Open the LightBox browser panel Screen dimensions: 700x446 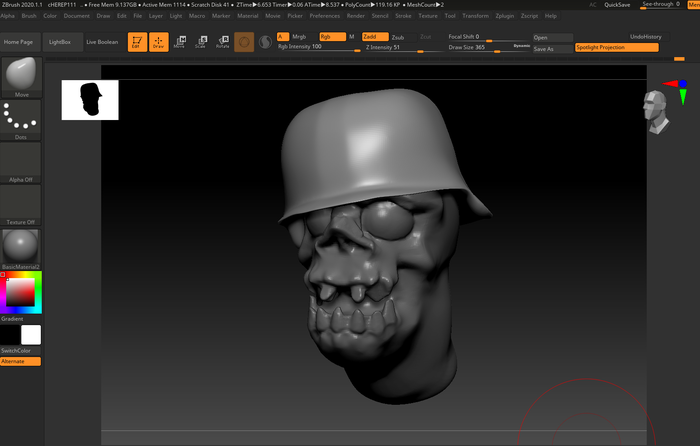pyautogui.click(x=60, y=42)
